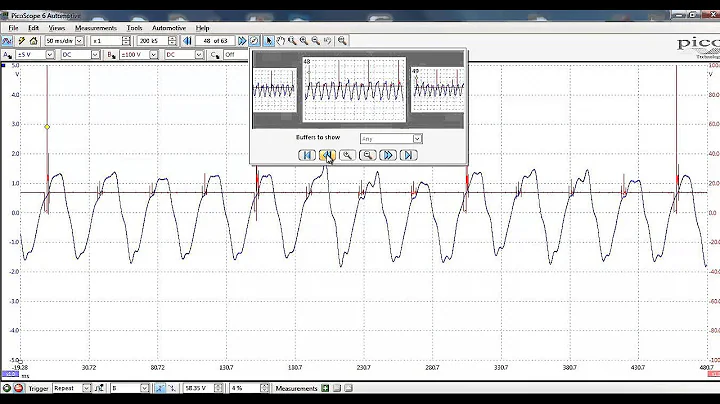Open channel A options button
Image resolution: width=720 pixels, height=404 pixels.
(7, 55)
